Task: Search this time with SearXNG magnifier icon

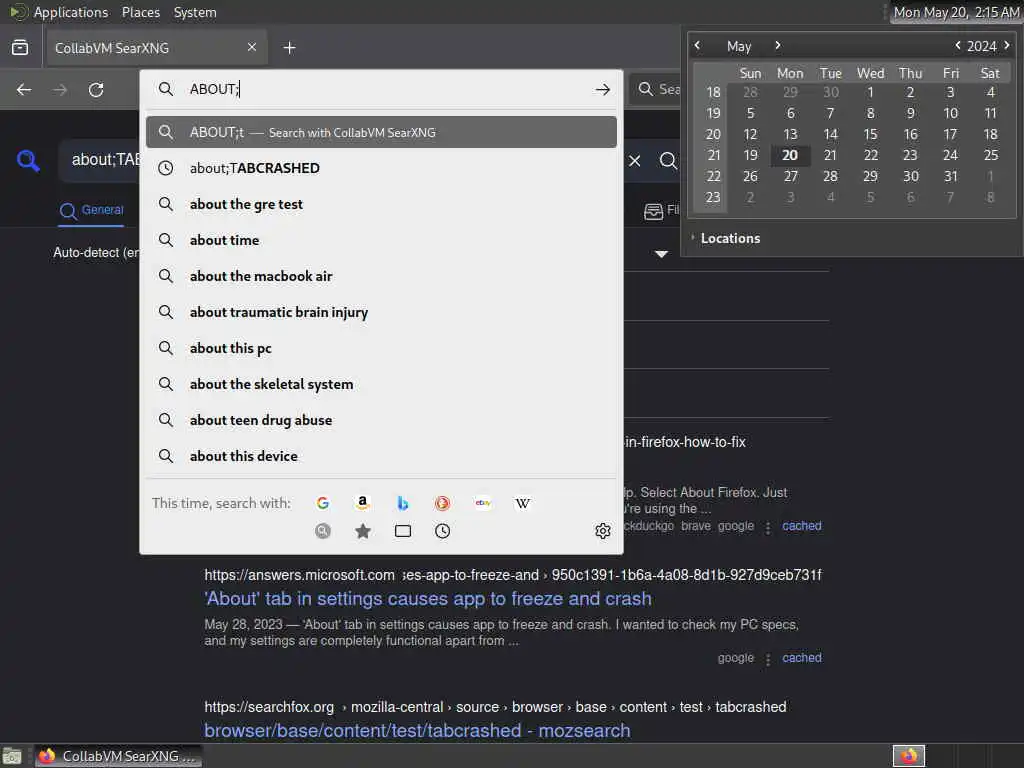Action: 323,531
